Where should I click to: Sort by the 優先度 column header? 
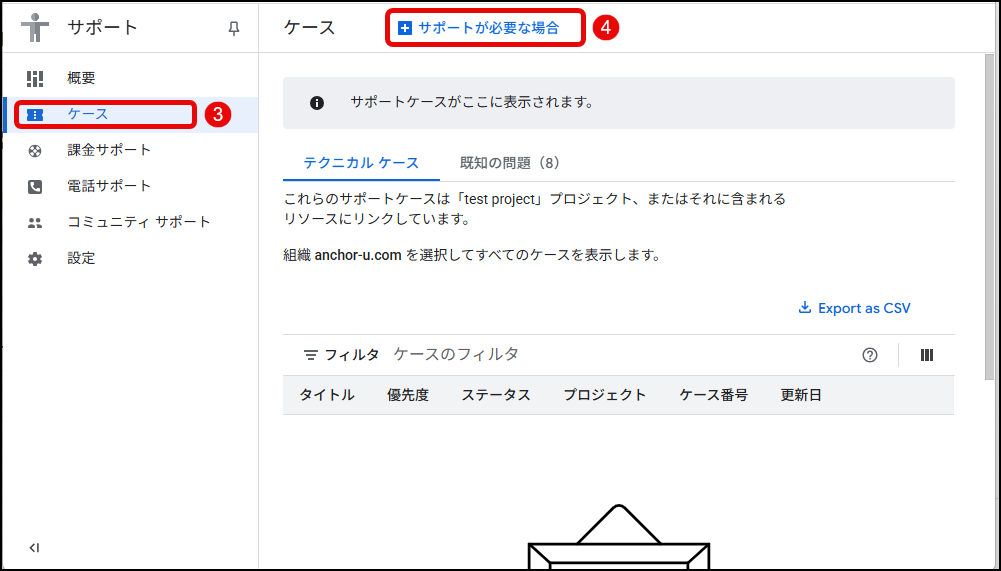408,395
